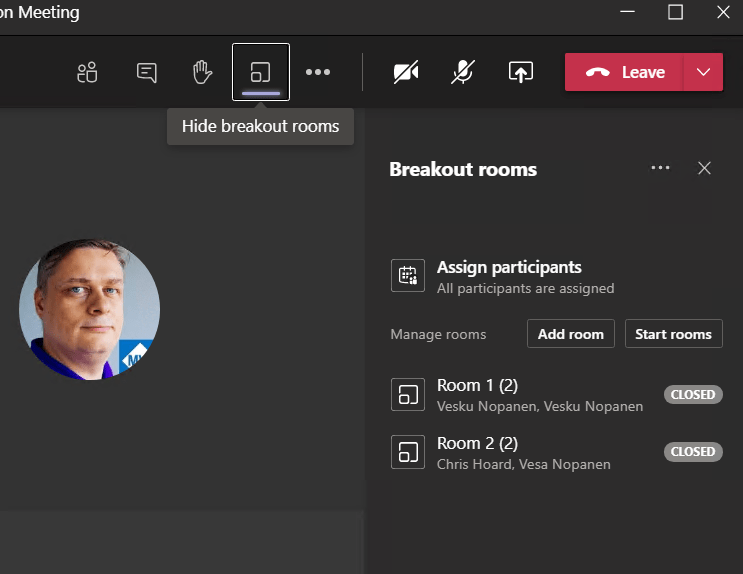Click the Room 2 breakout icon

coord(408,452)
